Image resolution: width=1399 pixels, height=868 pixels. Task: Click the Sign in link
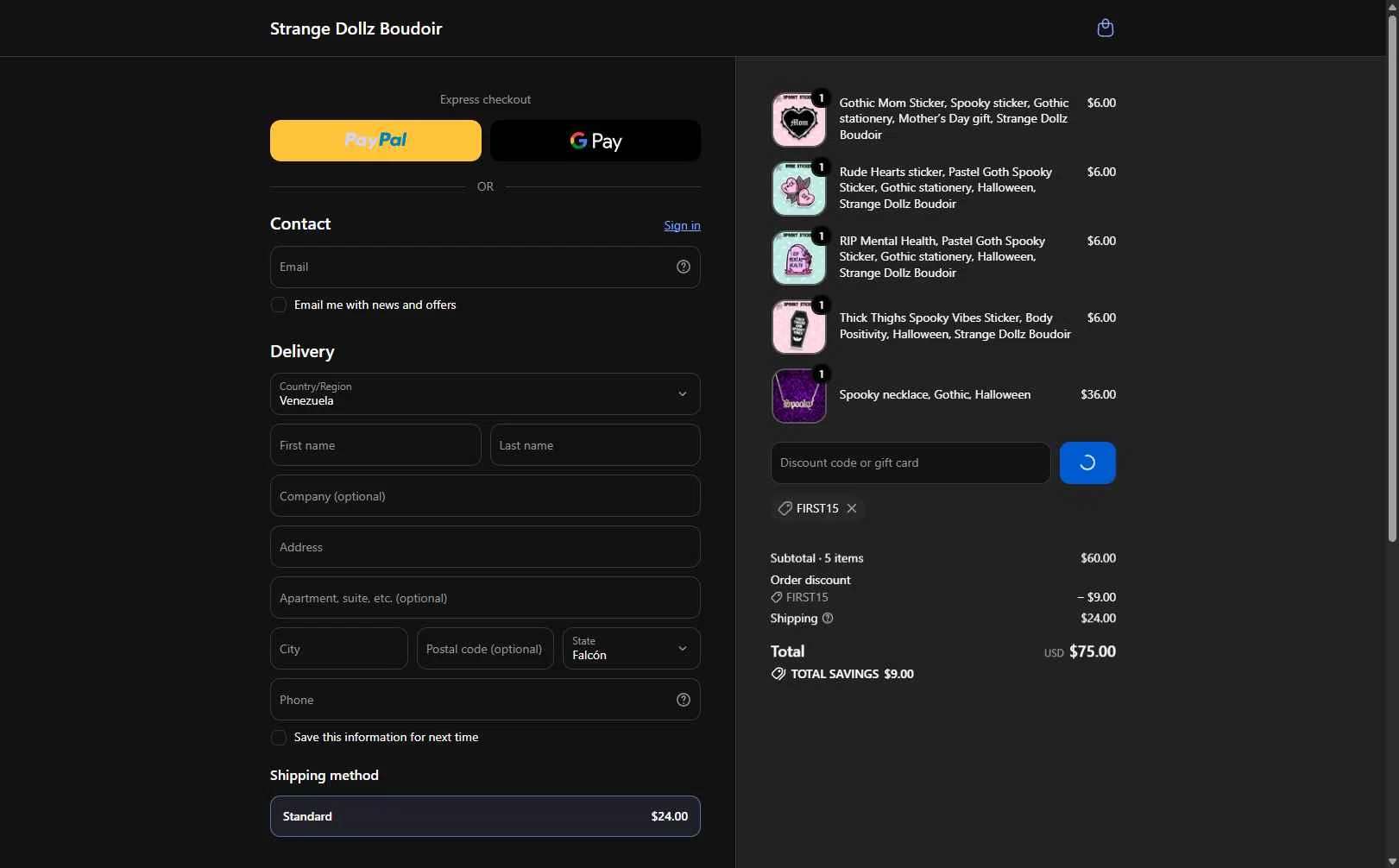(682, 225)
